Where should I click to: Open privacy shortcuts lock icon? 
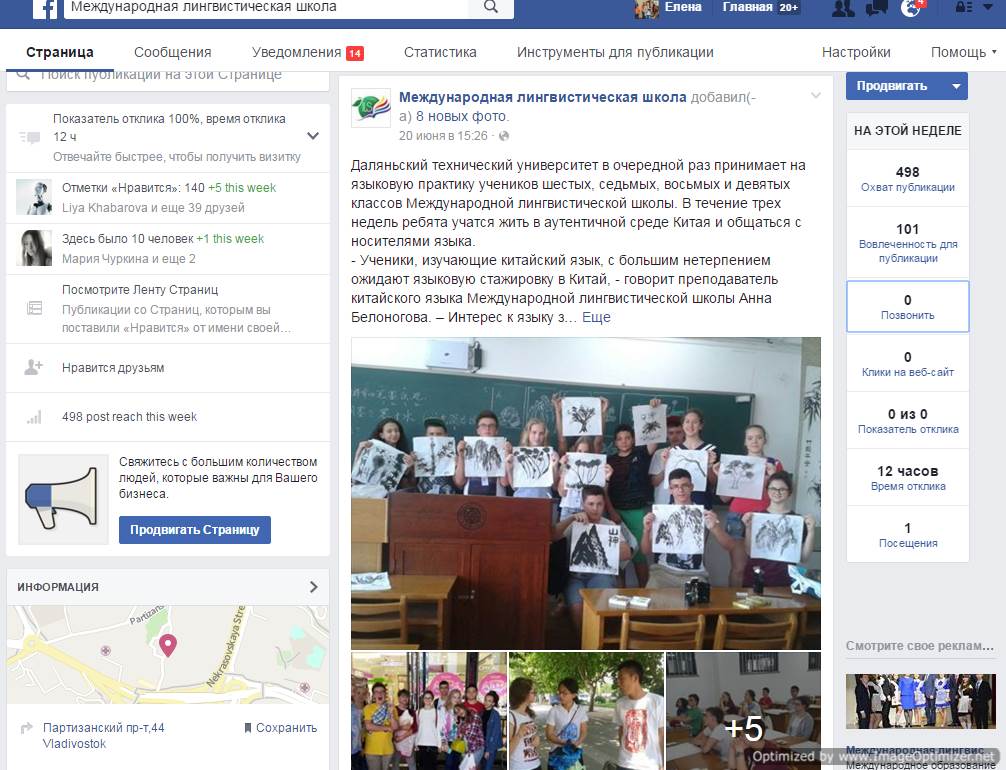(x=963, y=7)
